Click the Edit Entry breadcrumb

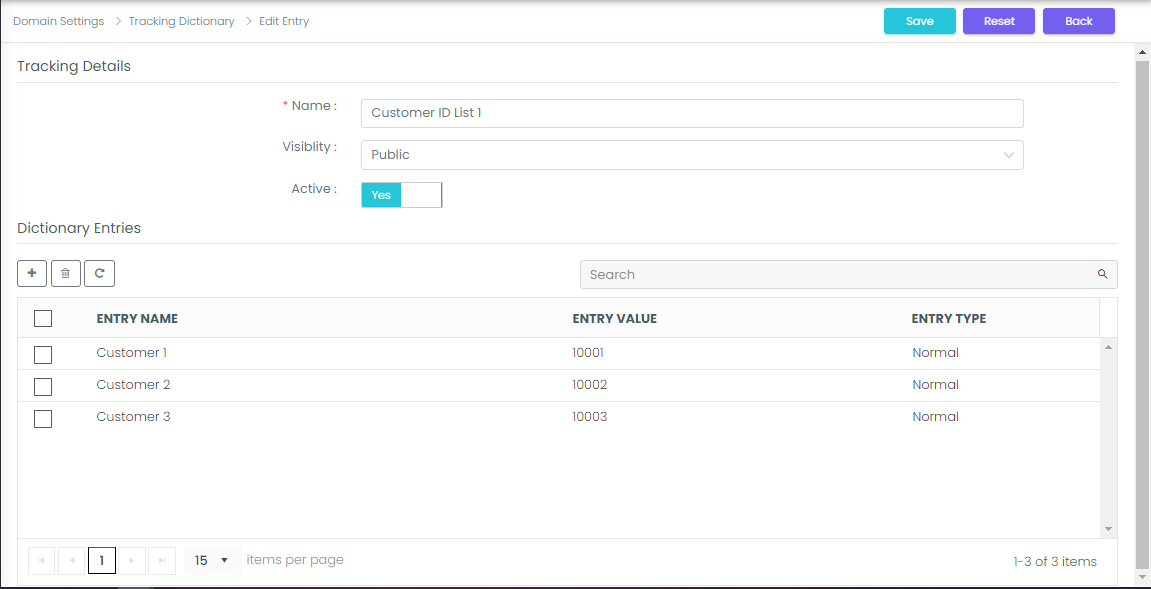pos(284,21)
